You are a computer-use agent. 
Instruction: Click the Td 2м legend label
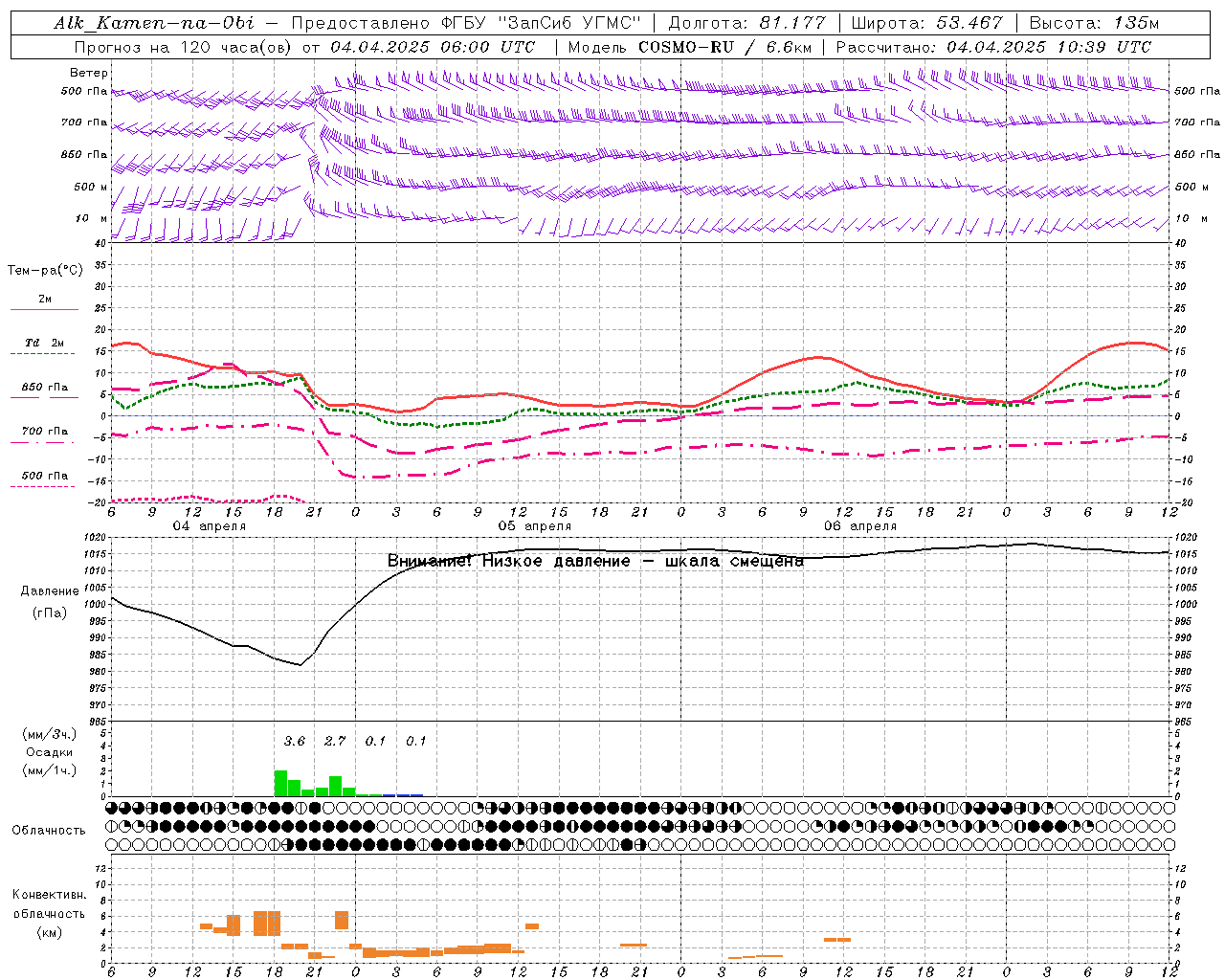[44, 343]
